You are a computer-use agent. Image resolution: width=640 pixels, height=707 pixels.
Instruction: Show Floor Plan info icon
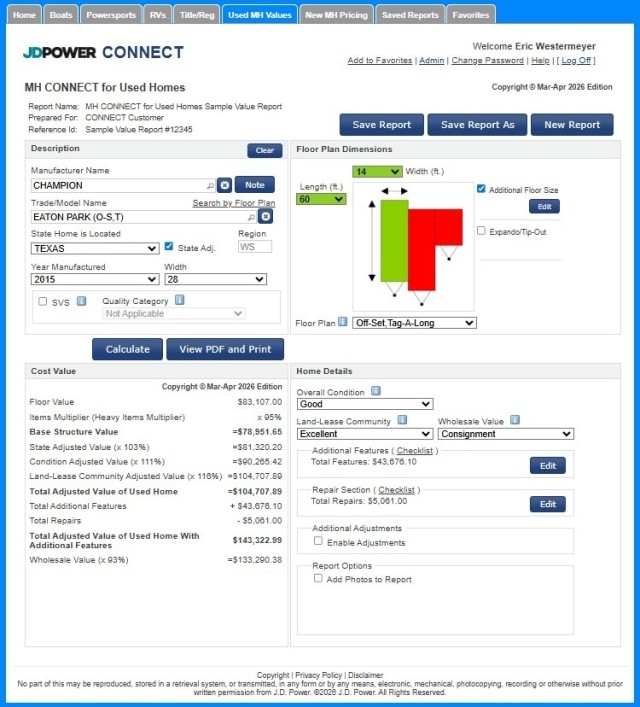(342, 322)
